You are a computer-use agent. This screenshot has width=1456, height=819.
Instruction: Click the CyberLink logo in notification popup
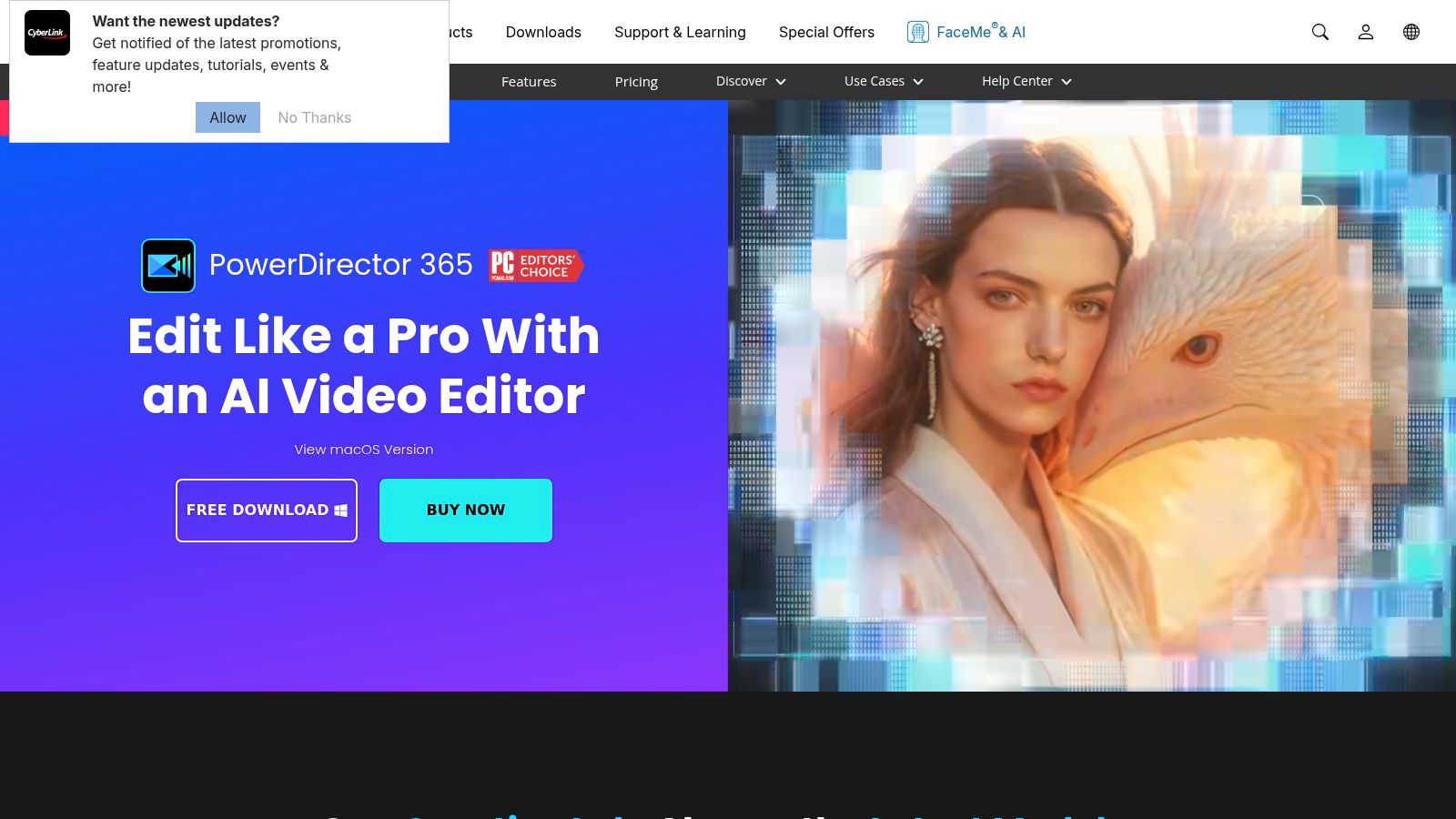pyautogui.click(x=47, y=33)
